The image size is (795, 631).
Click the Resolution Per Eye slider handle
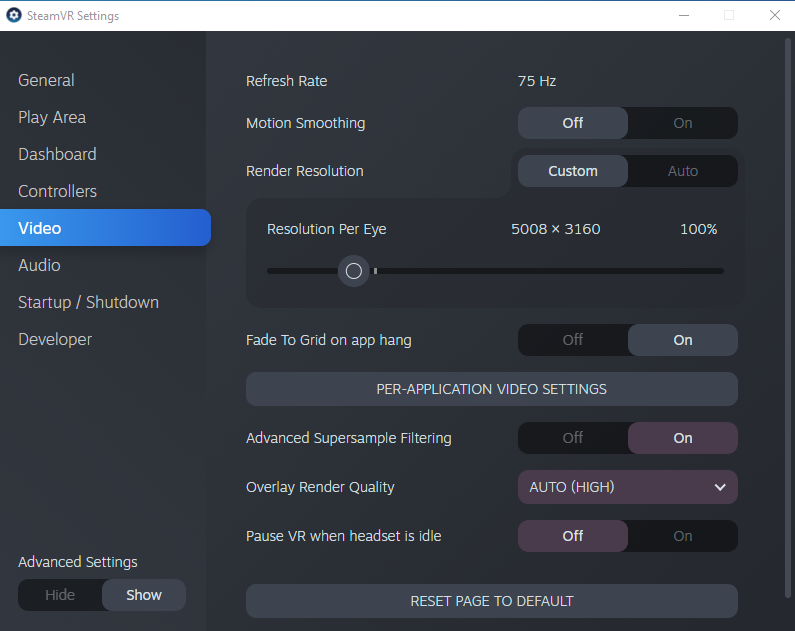point(353,271)
